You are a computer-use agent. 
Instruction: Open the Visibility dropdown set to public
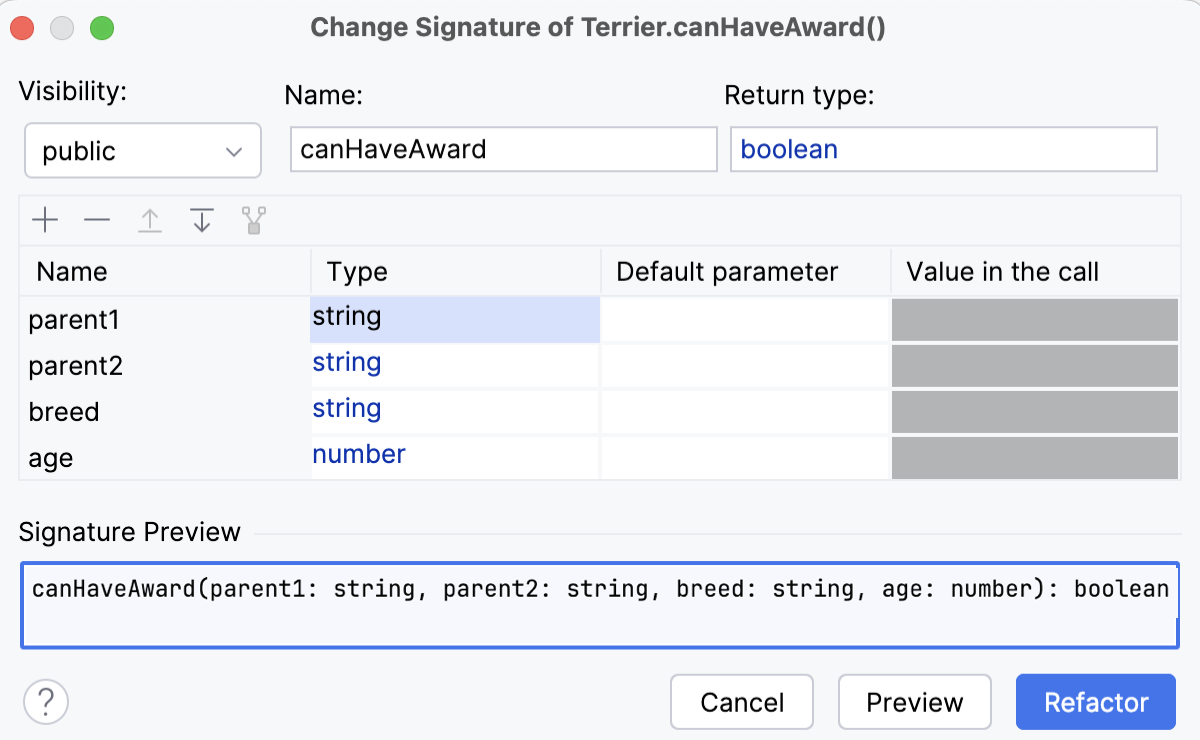(142, 151)
